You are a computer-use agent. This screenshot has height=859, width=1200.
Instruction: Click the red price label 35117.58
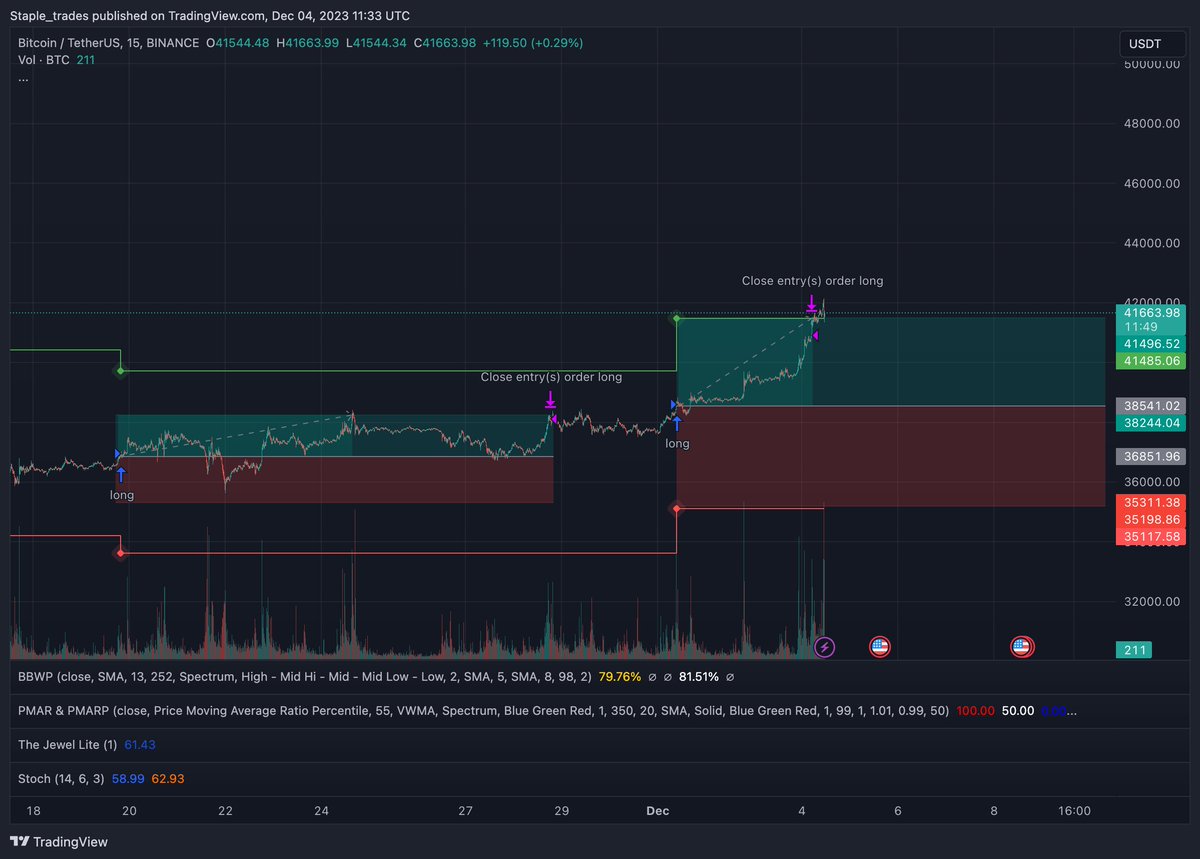click(x=1152, y=537)
